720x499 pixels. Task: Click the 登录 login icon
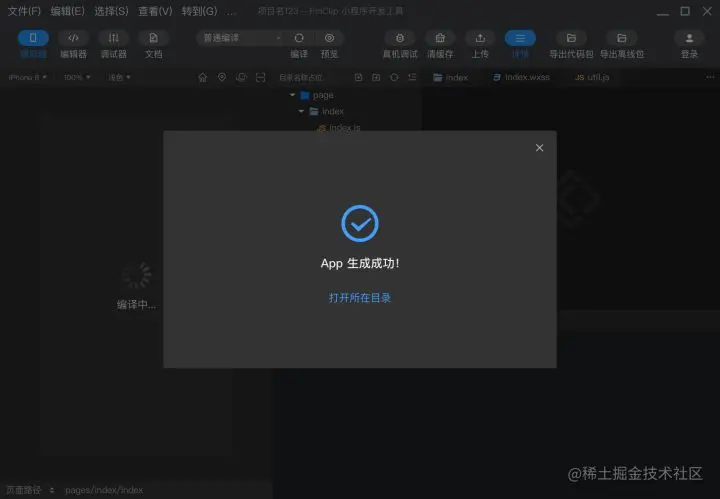(x=689, y=38)
